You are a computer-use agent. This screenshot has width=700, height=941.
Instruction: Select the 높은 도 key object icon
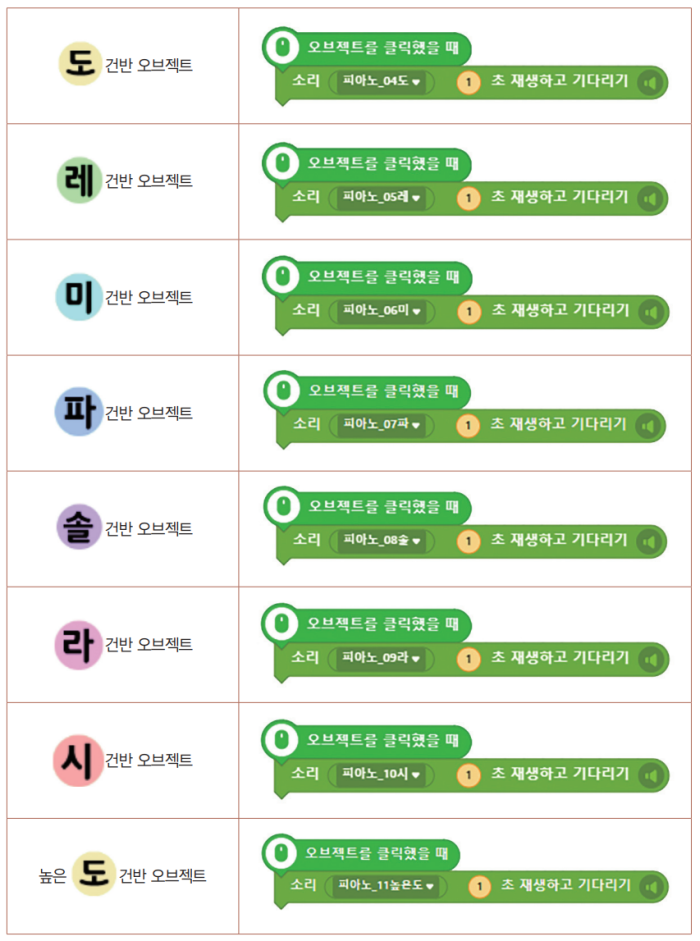click(x=94, y=874)
